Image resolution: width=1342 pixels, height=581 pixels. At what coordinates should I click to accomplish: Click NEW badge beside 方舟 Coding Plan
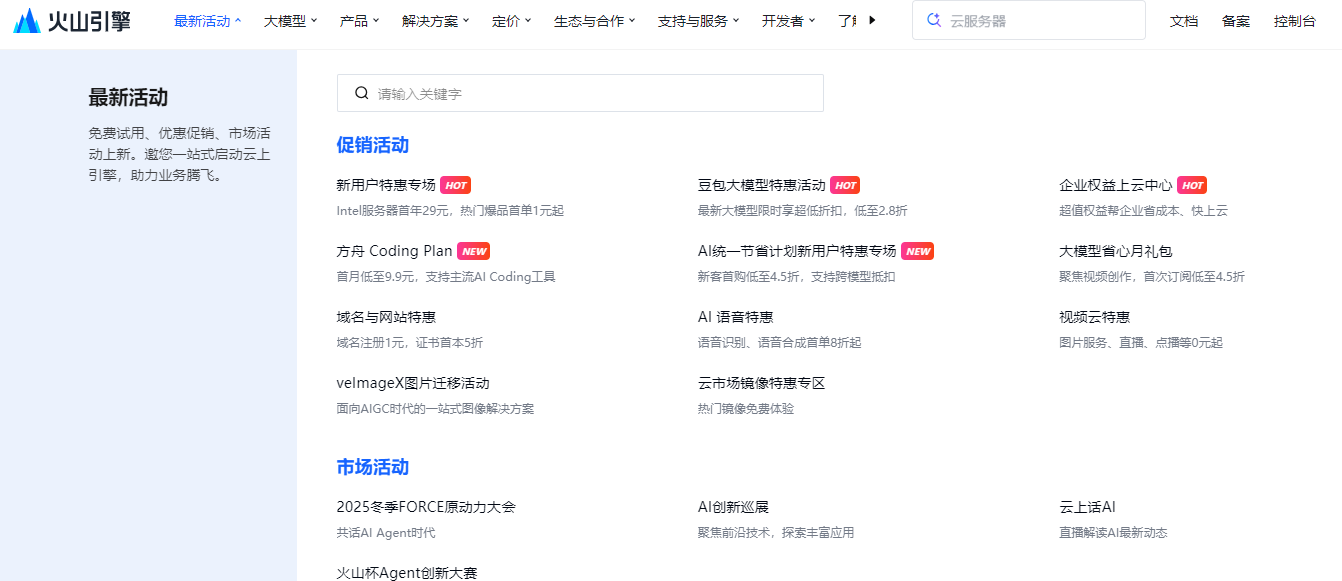[x=473, y=251]
